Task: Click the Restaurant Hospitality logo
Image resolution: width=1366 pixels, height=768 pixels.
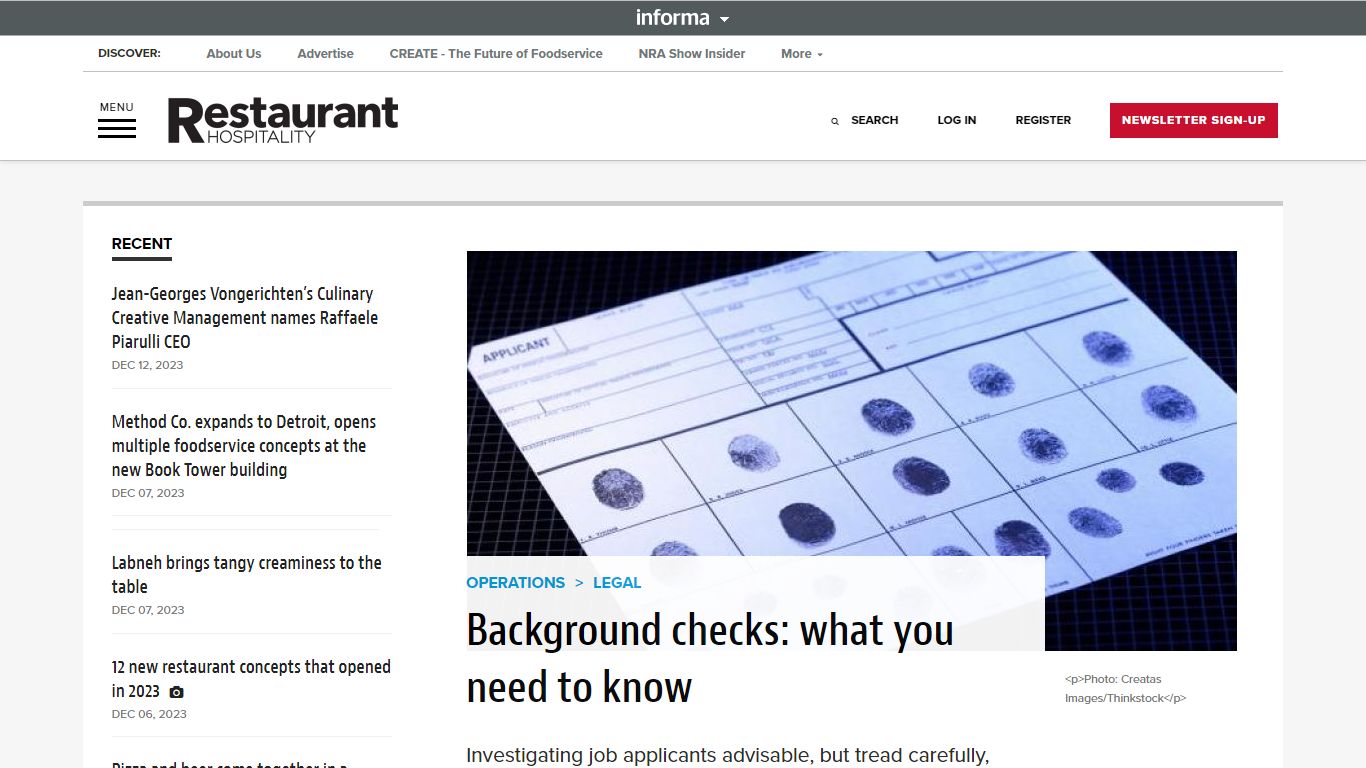Action: 283,120
